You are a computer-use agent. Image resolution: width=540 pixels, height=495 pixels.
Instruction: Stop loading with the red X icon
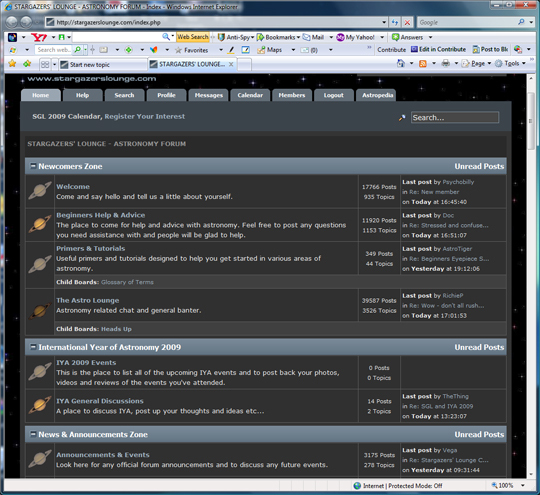pos(407,22)
